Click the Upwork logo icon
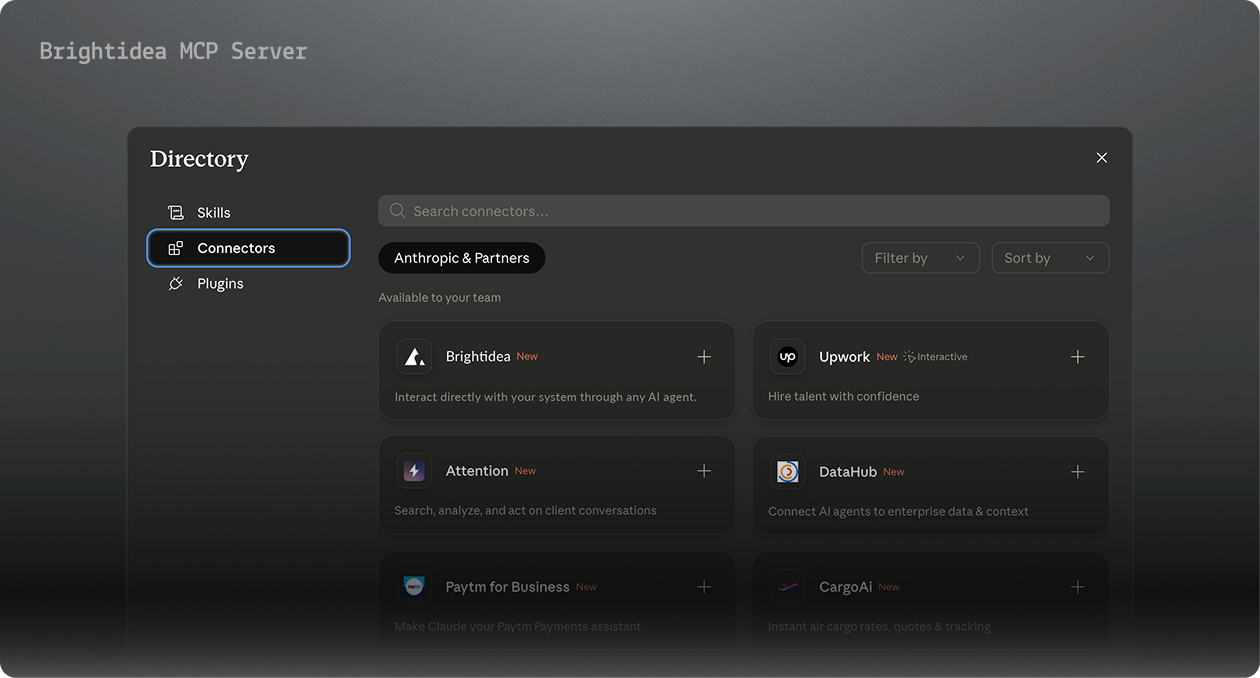The image size is (1260, 678). pyautogui.click(x=787, y=357)
